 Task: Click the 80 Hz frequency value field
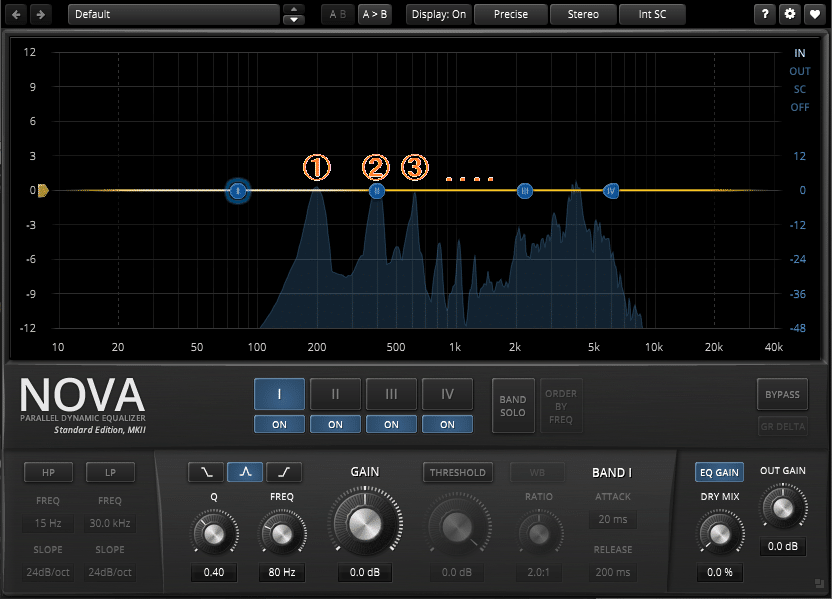coord(282,572)
